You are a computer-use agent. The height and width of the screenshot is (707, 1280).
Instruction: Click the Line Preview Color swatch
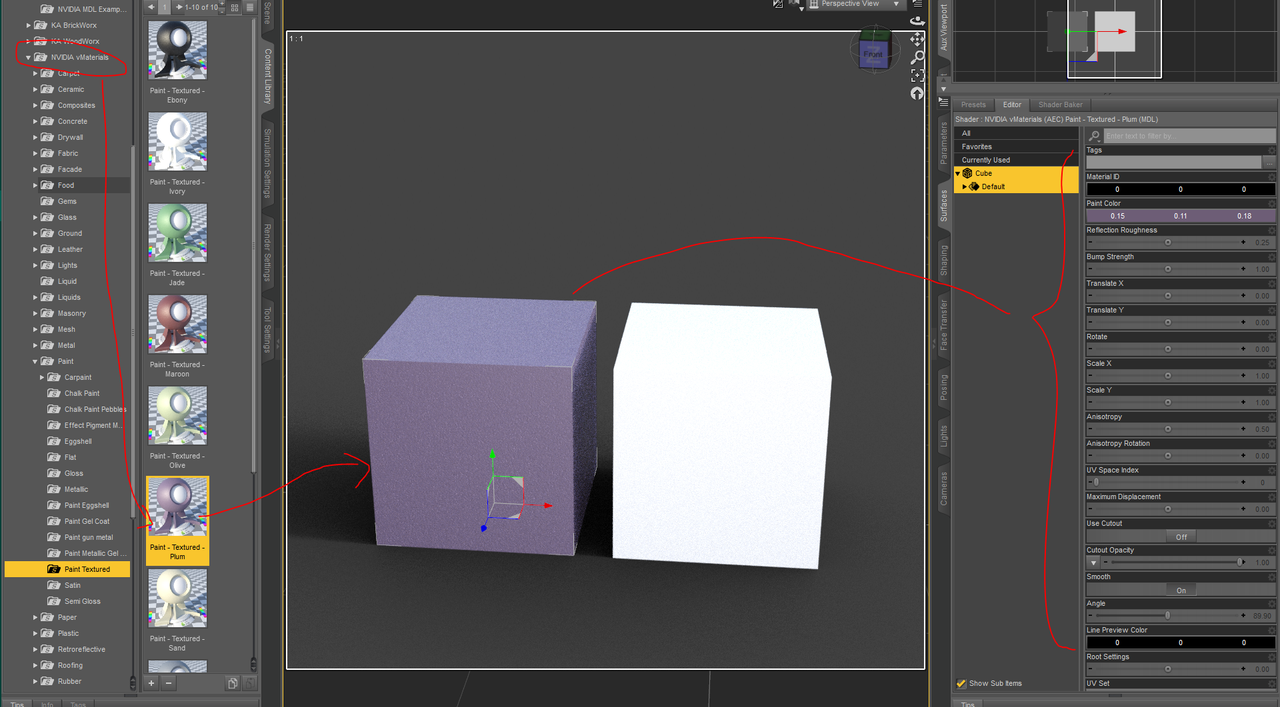pyautogui.click(x=1181, y=643)
